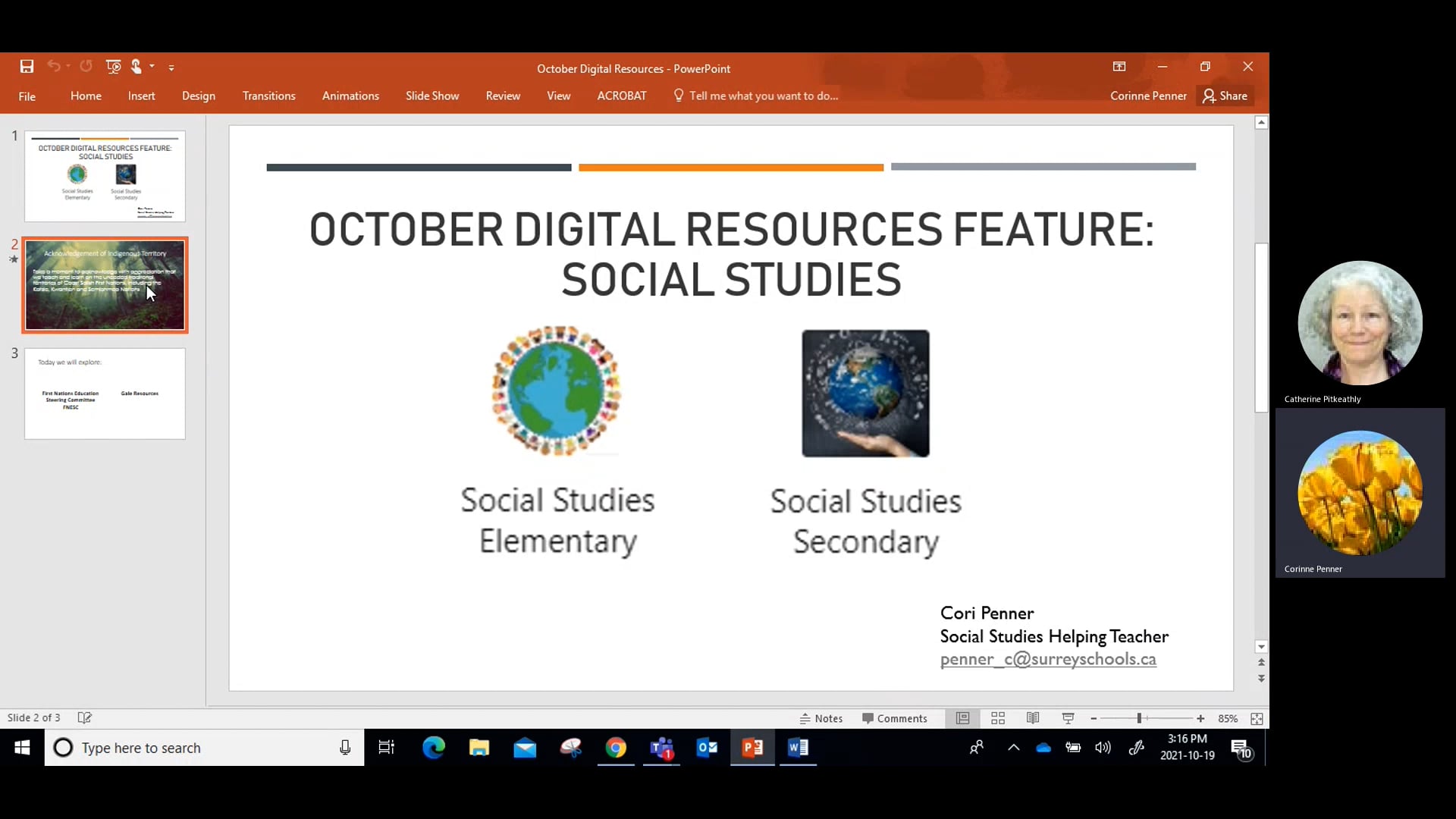
Task: Start slideshow from the Quick Access Toolbar
Action: [x=113, y=67]
